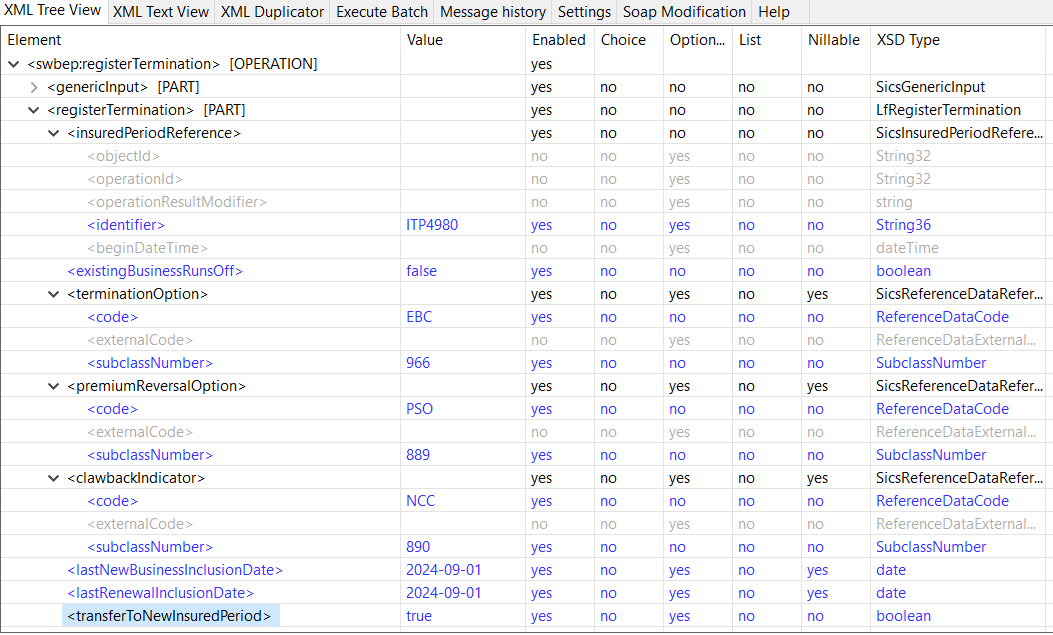This screenshot has width=1053, height=635.
Task: Toggle Enabled for the objectId element
Action: (539, 156)
